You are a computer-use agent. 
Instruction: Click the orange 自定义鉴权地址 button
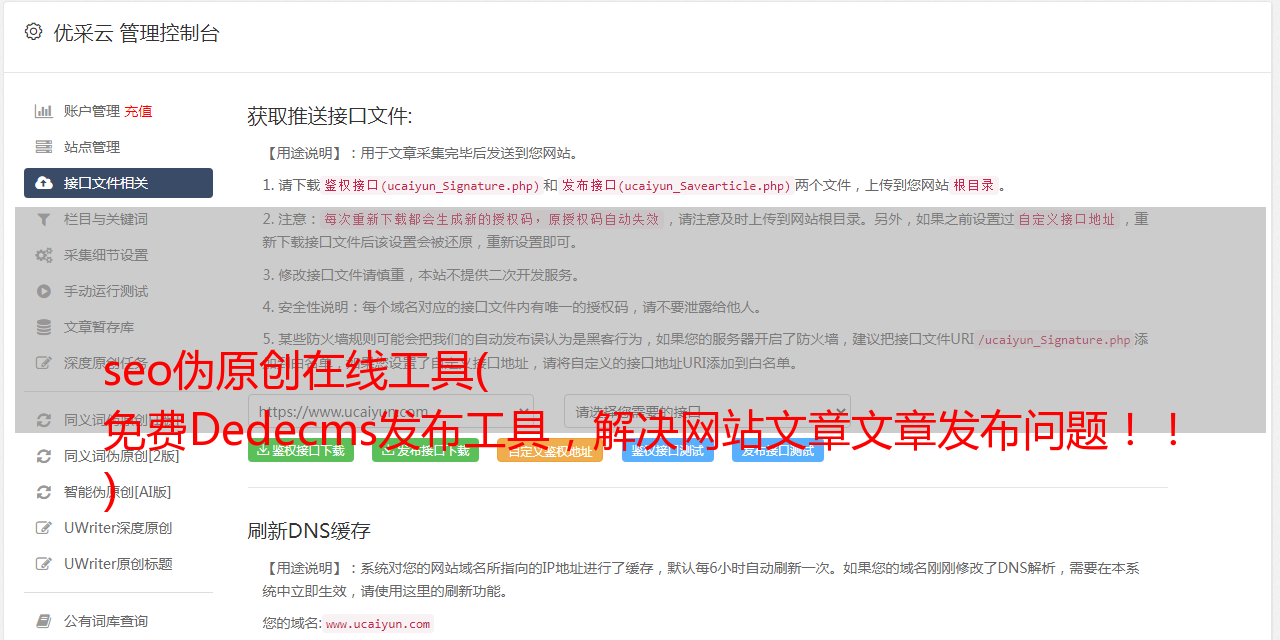tap(550, 450)
